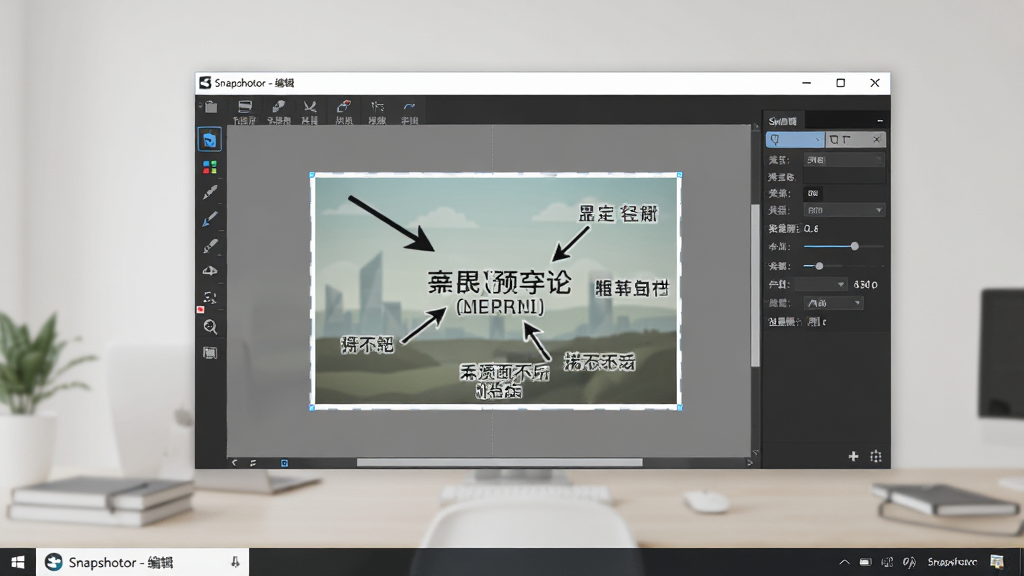Open the Windows Start menu
Viewport: 1024px width, 576px height.
click(18, 562)
